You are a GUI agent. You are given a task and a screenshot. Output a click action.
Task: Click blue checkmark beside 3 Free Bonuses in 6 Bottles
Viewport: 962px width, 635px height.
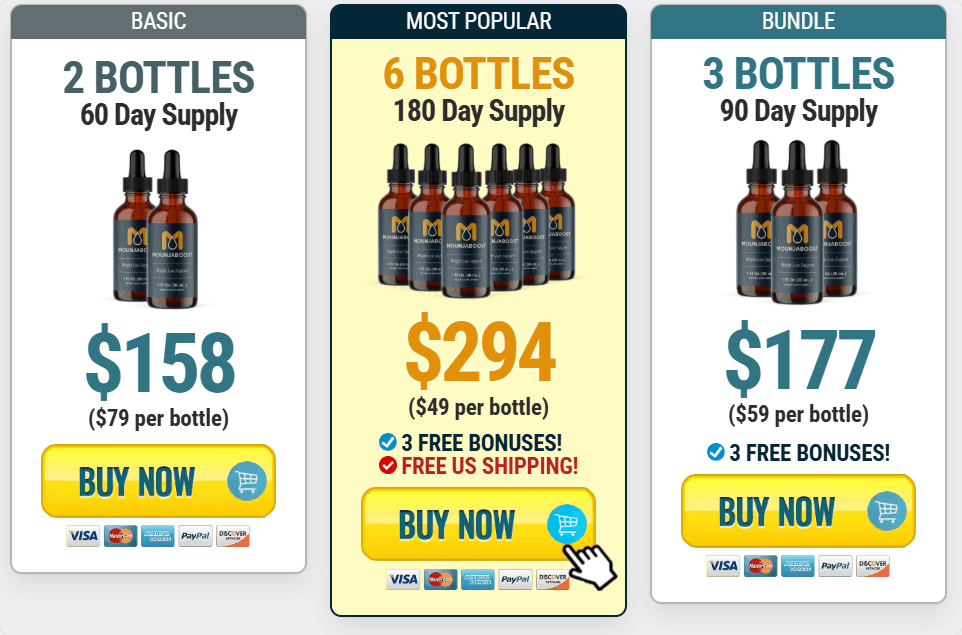[387, 442]
